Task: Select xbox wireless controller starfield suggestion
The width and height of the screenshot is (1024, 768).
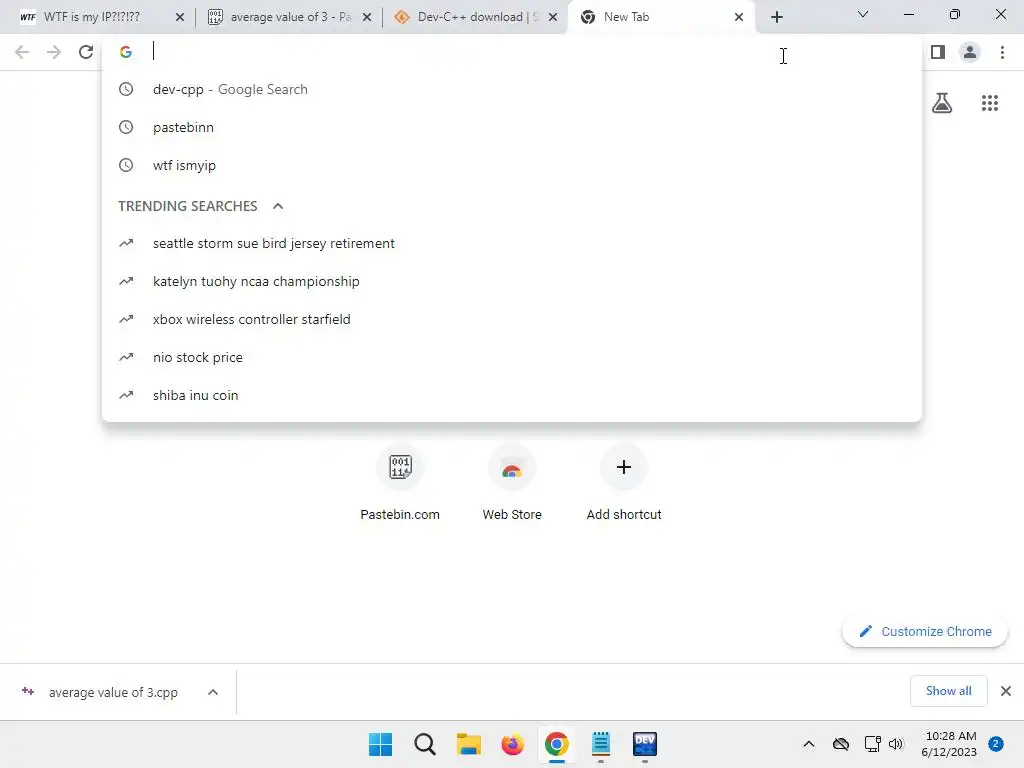Action: [x=512, y=319]
